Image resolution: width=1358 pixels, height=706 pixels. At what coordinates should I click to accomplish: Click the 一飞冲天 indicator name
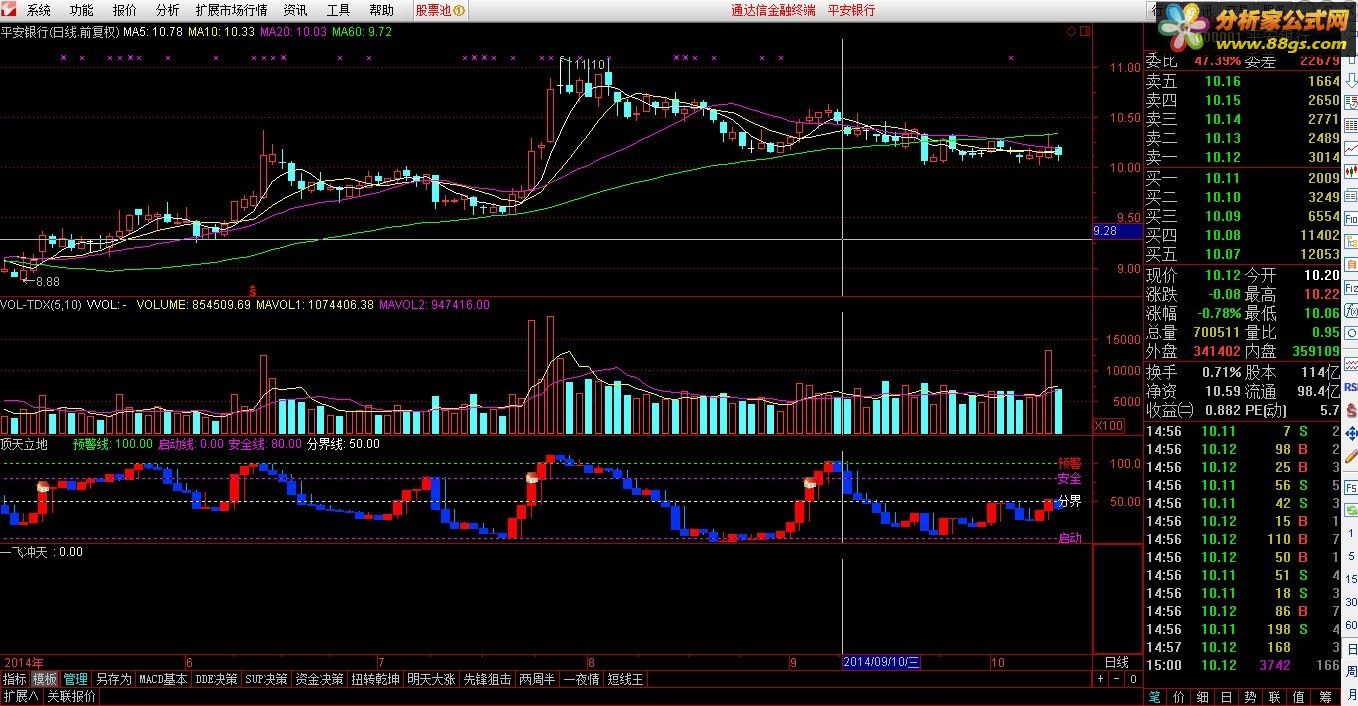click(x=24, y=552)
